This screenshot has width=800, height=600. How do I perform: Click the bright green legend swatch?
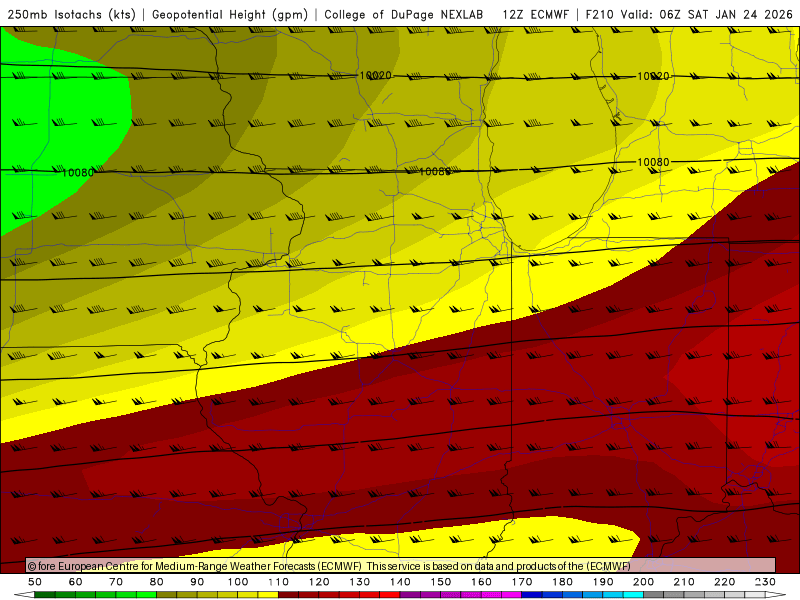146,594
